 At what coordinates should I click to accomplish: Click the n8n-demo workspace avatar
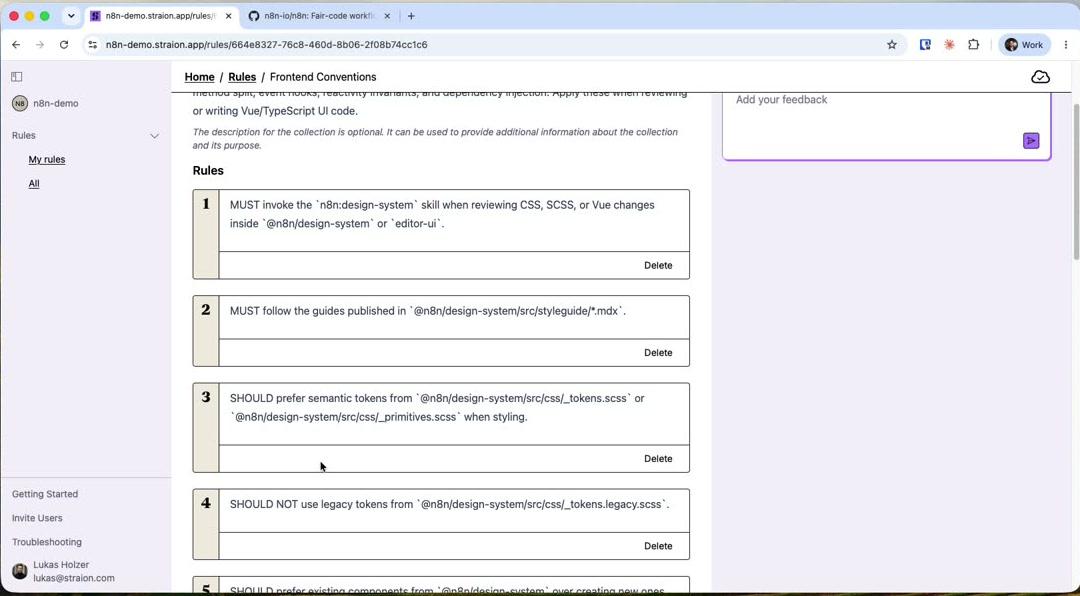click(20, 103)
